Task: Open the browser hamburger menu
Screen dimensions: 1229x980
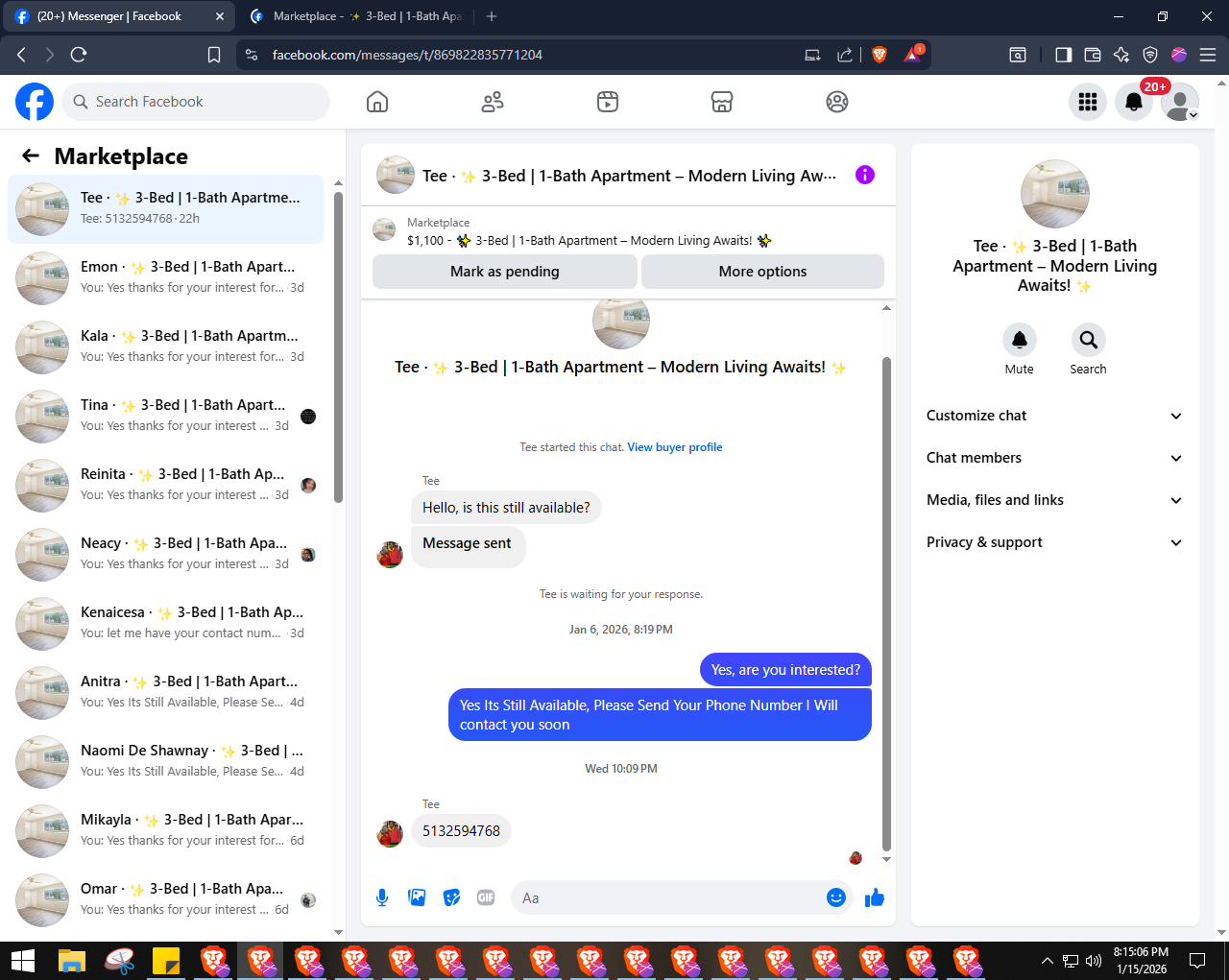Action: click(1208, 55)
